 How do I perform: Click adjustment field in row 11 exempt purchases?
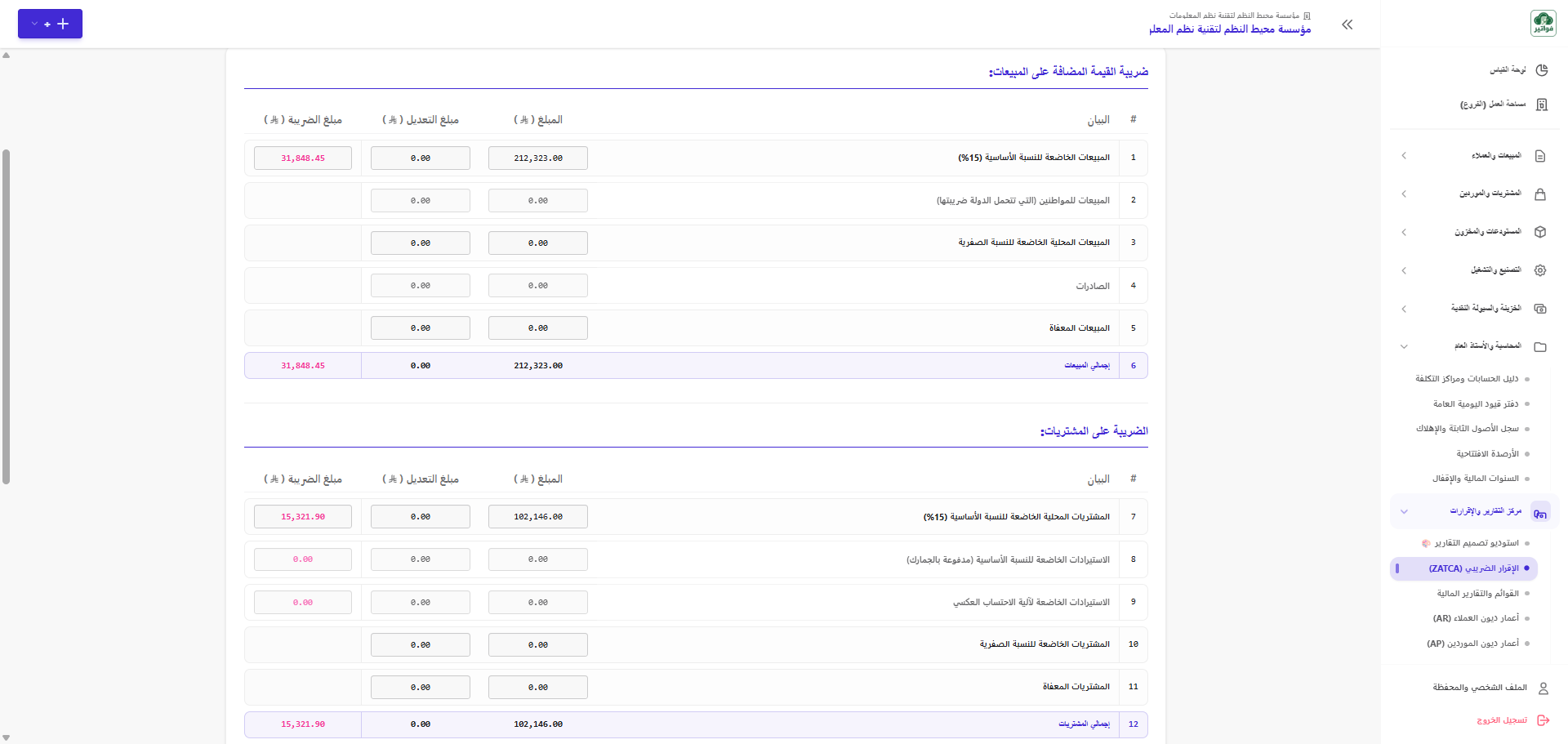tap(421, 688)
